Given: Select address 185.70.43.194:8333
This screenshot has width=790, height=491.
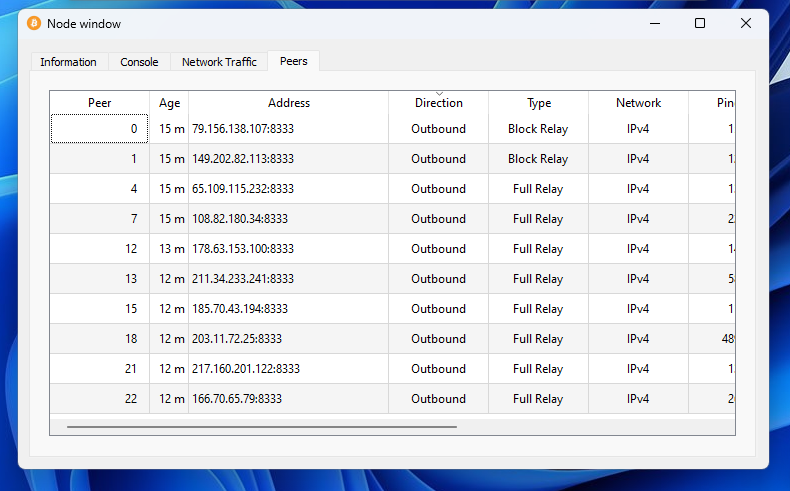Looking at the screenshot, I should tap(240, 309).
